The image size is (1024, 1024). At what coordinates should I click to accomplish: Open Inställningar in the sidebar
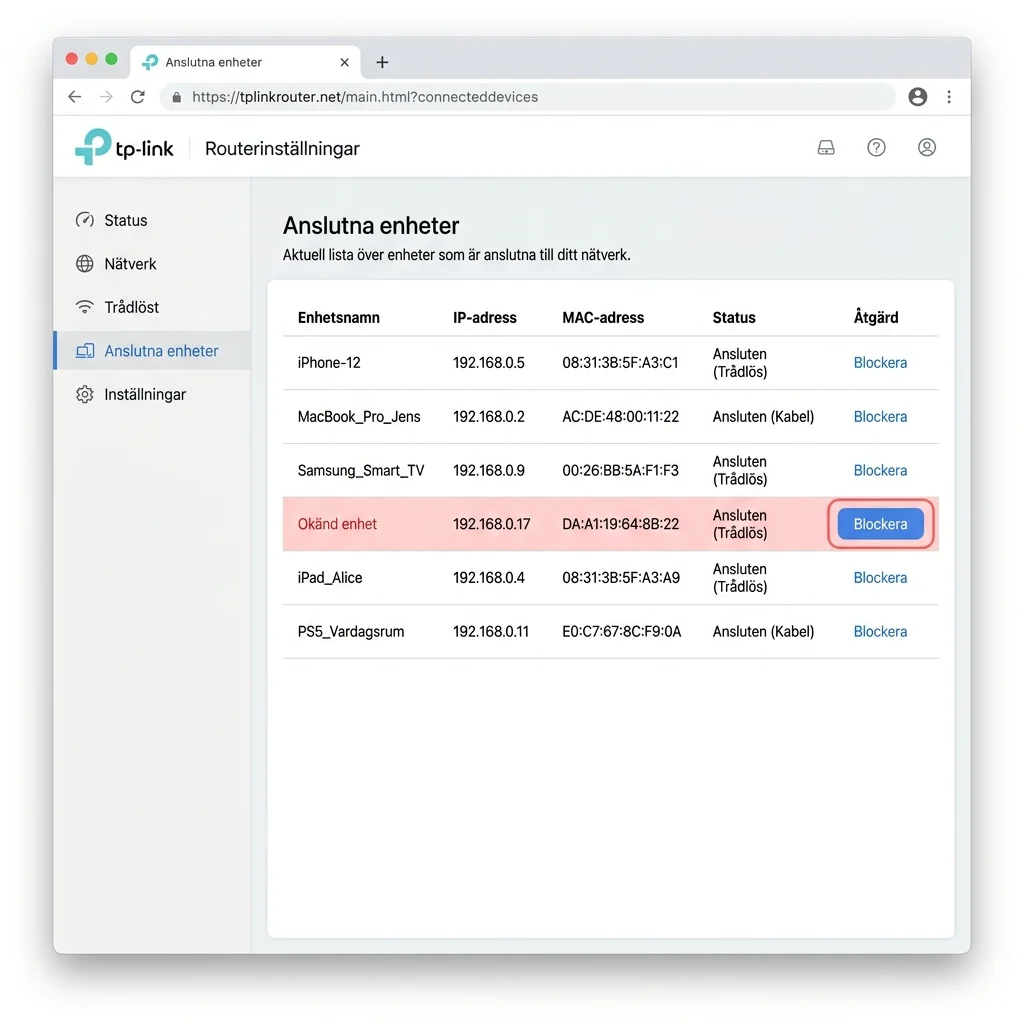[152, 394]
